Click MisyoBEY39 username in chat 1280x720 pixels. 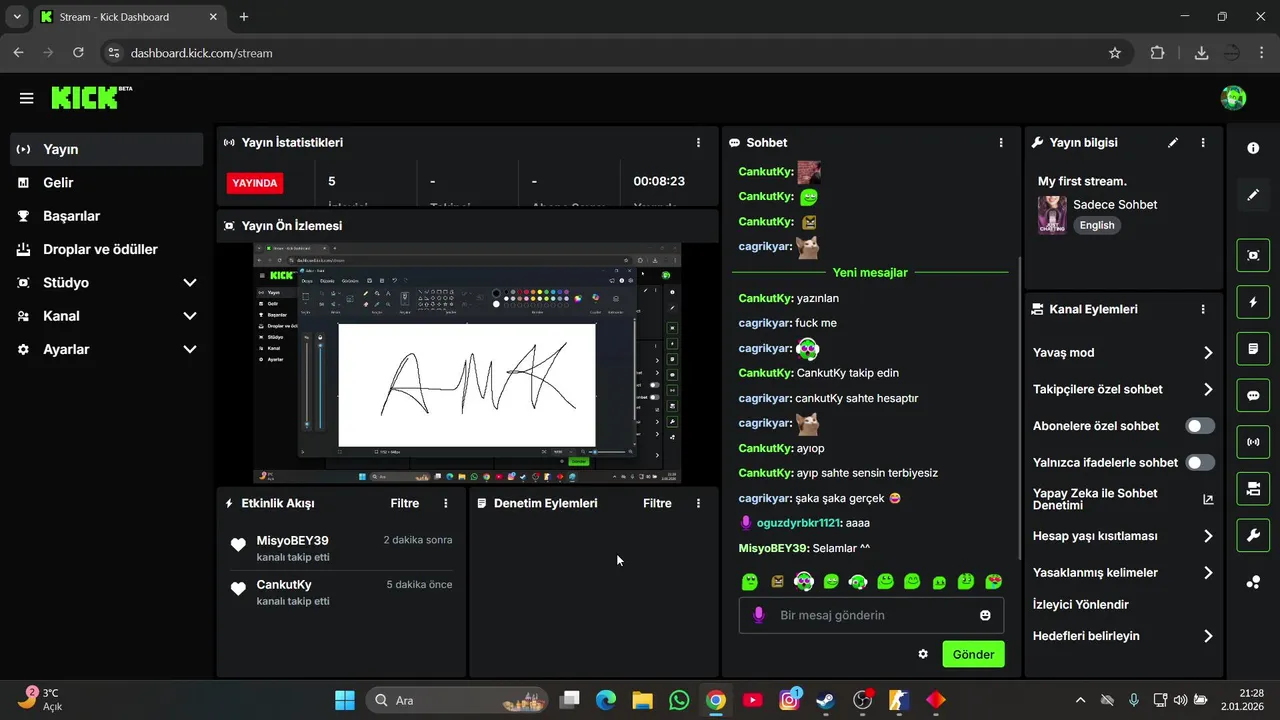(x=773, y=548)
